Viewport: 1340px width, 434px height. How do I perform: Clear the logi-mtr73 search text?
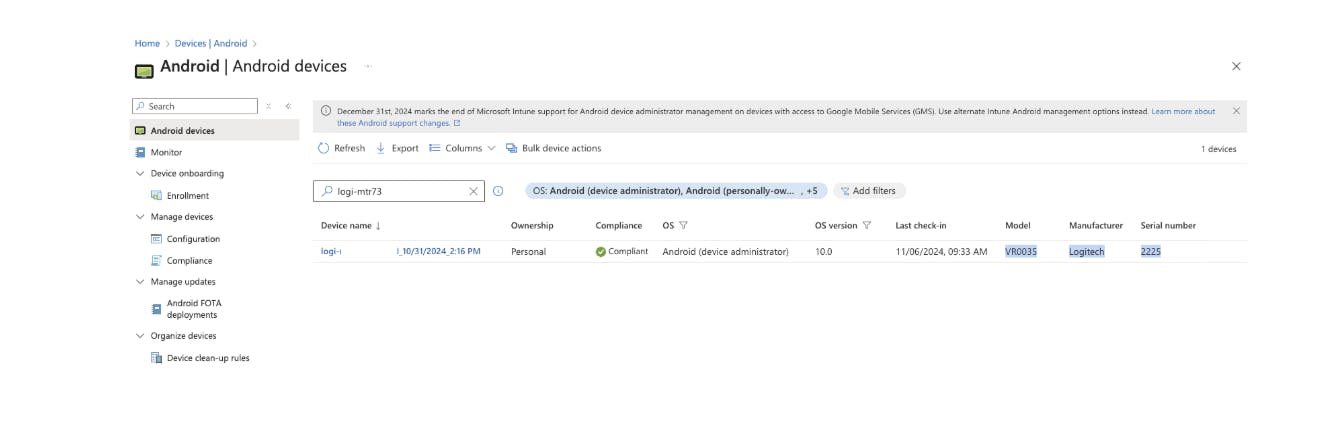point(474,191)
